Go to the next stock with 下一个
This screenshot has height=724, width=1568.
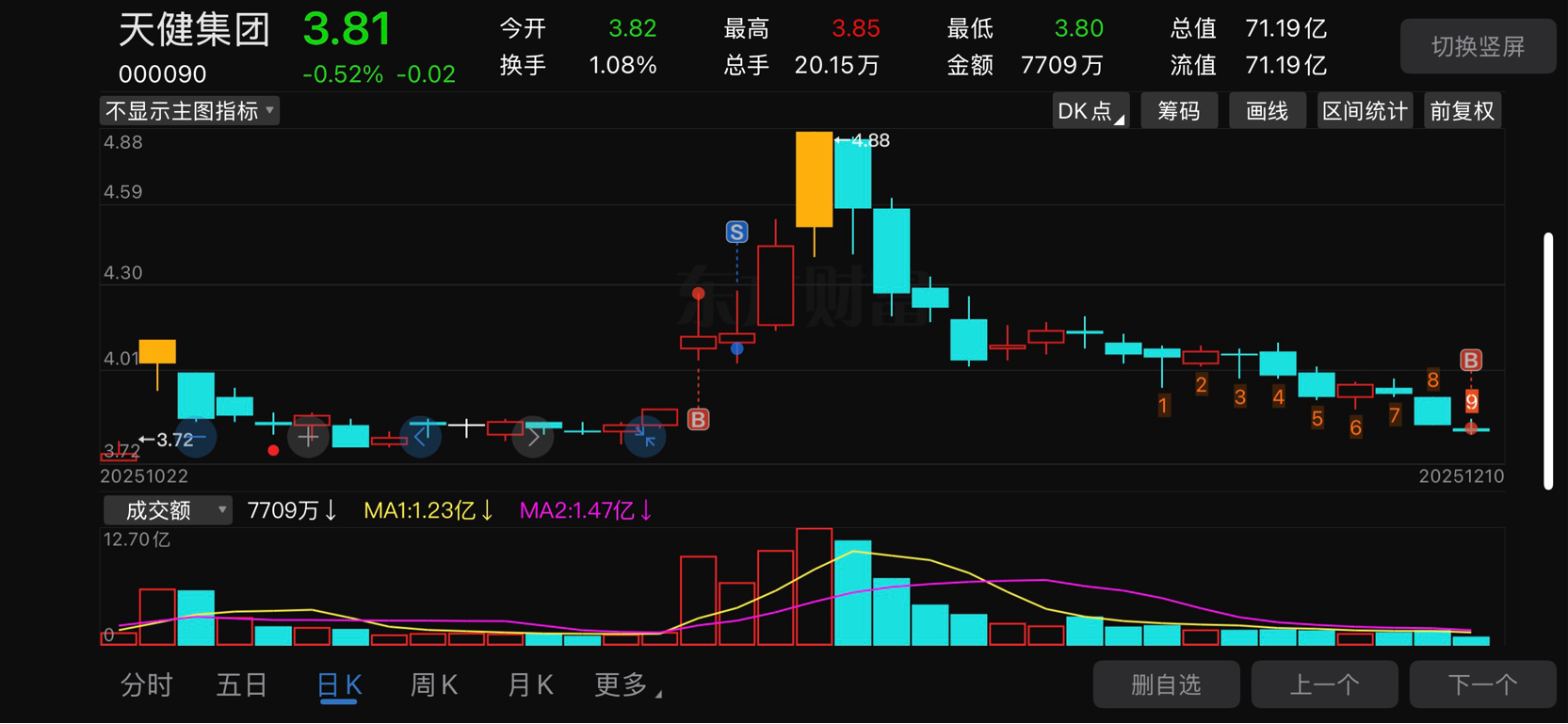[x=1482, y=684]
